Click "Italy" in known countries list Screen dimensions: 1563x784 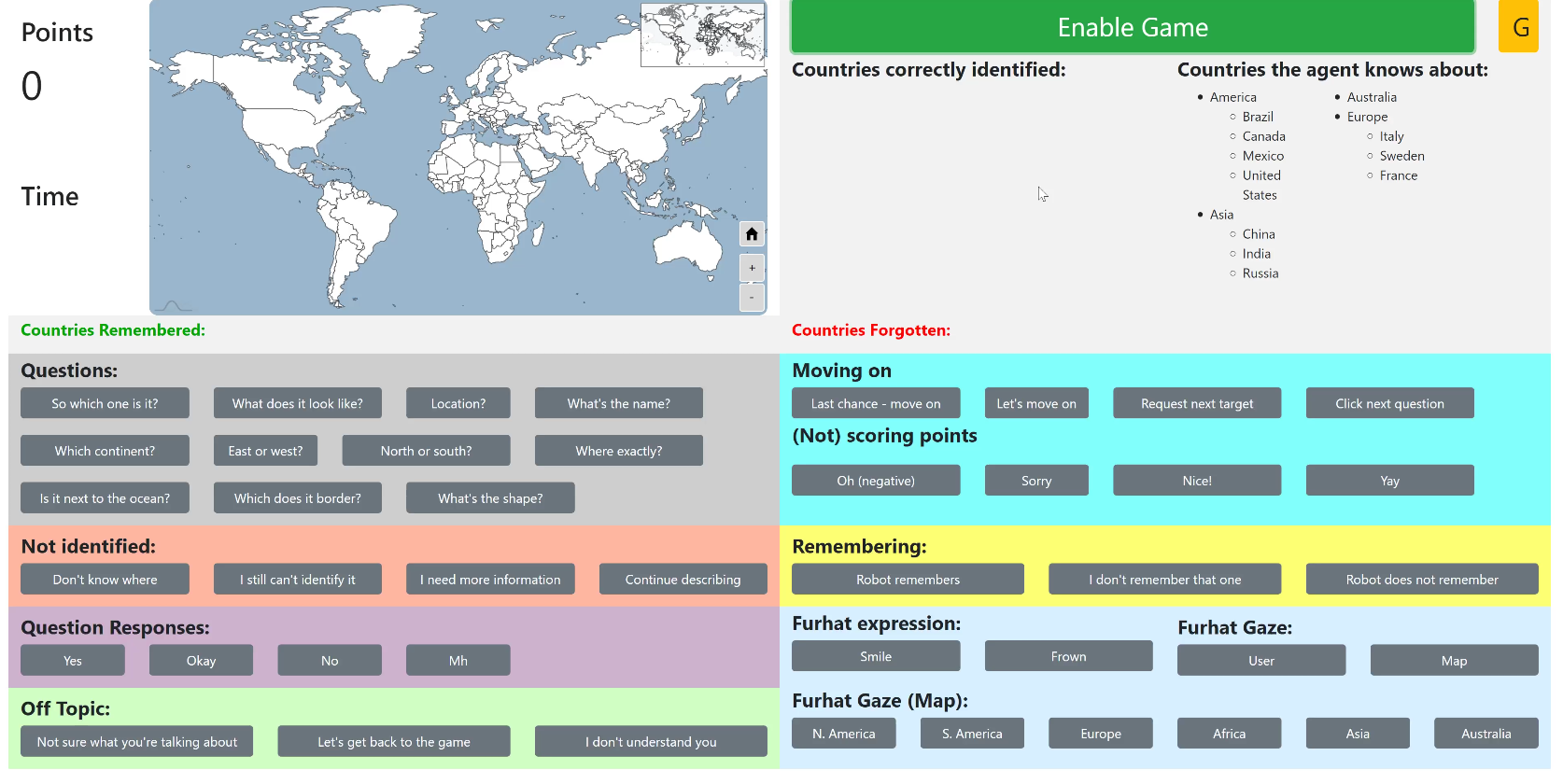[x=1391, y=136]
